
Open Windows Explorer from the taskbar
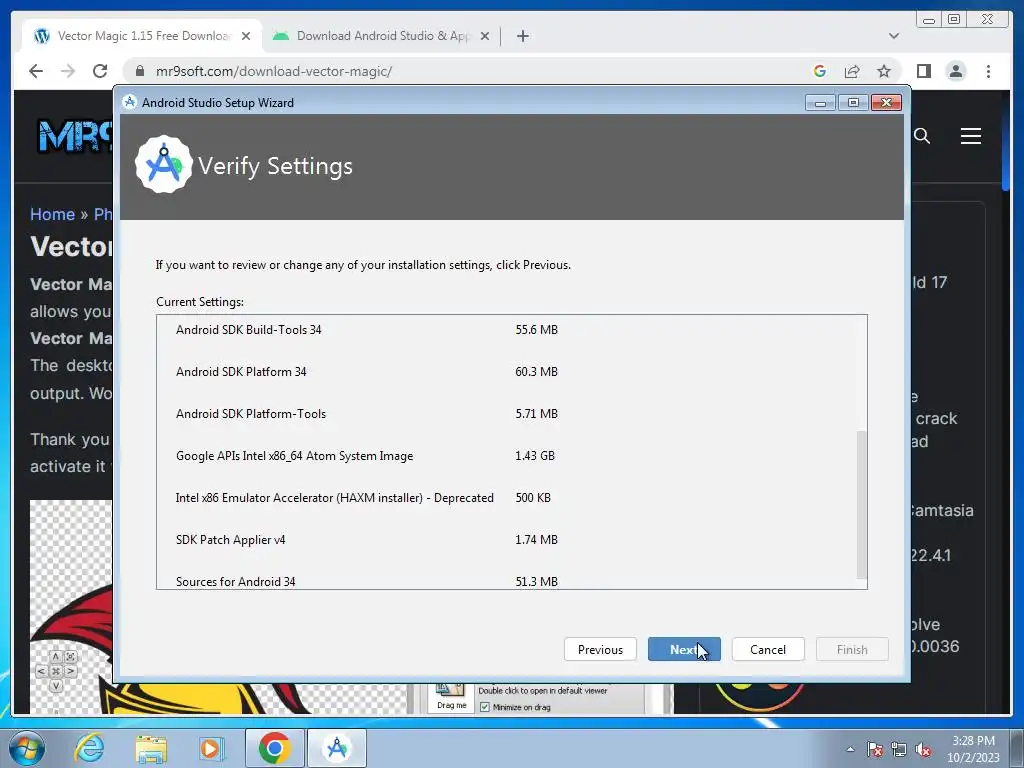(151, 748)
